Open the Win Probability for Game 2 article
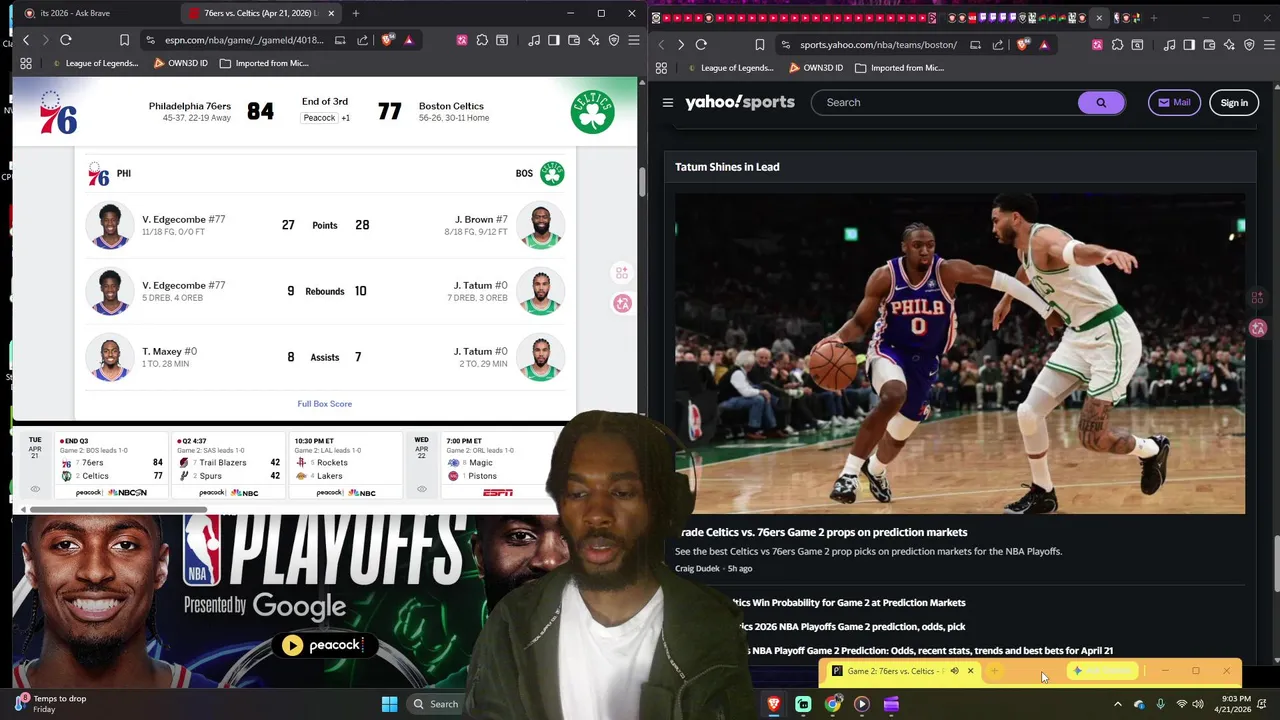1280x720 pixels. 848,602
